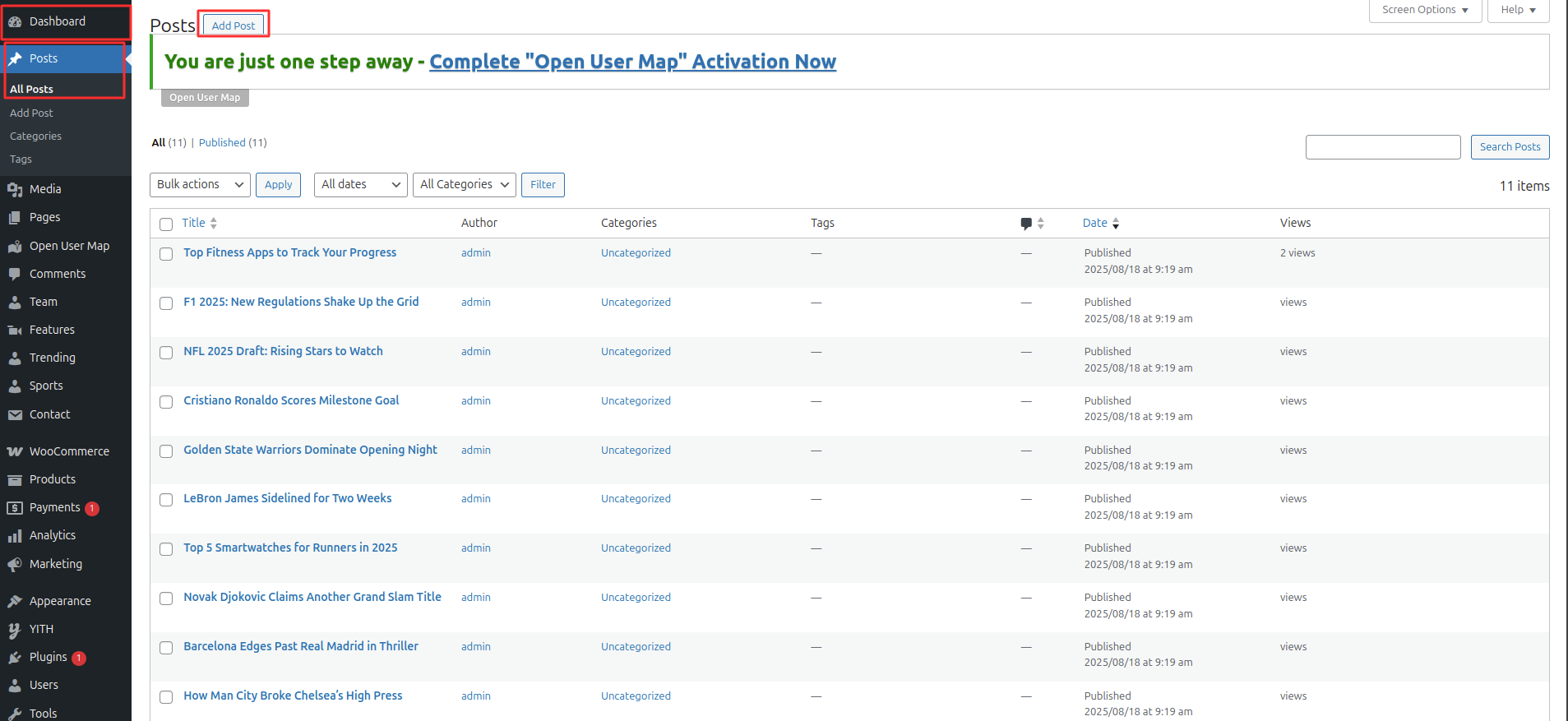Click the Add Post button
The width and height of the screenshot is (1568, 721).
(234, 25)
